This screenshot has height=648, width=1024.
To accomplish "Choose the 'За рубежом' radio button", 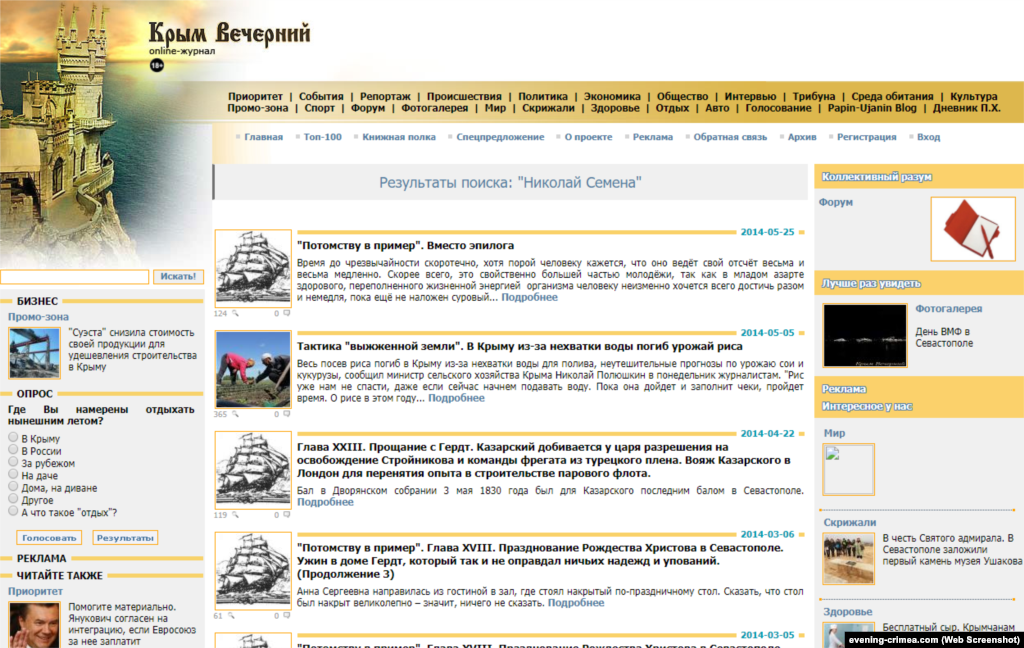I will 14,463.
